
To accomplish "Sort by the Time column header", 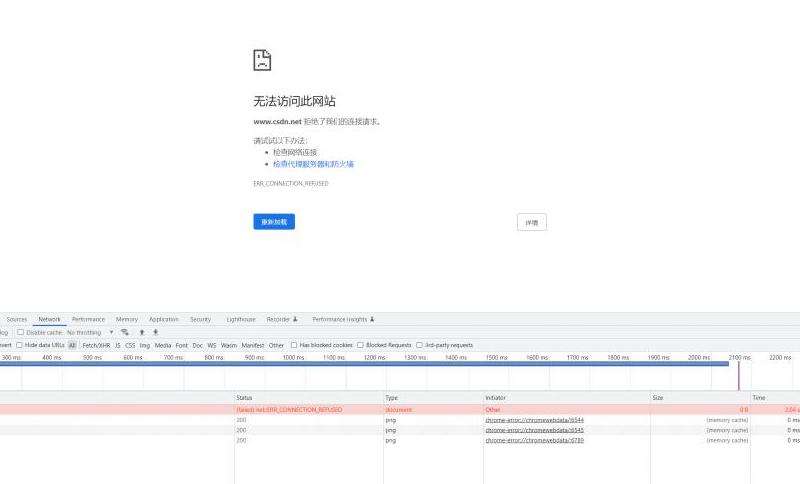I will [775, 397].
